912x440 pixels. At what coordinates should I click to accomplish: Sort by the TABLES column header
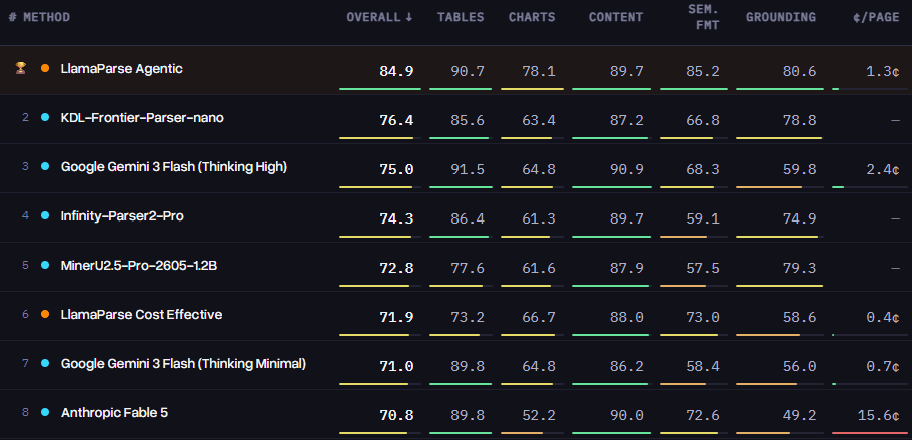tap(461, 17)
